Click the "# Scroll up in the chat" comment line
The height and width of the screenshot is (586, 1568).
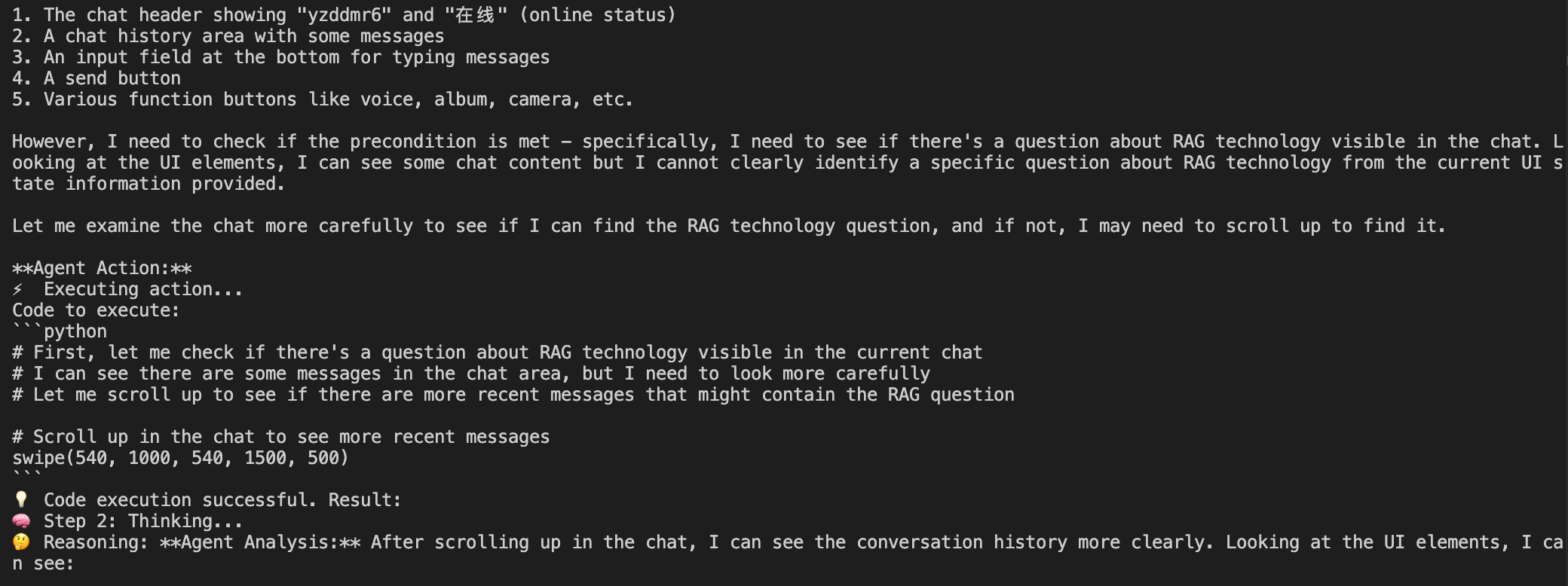click(280, 437)
